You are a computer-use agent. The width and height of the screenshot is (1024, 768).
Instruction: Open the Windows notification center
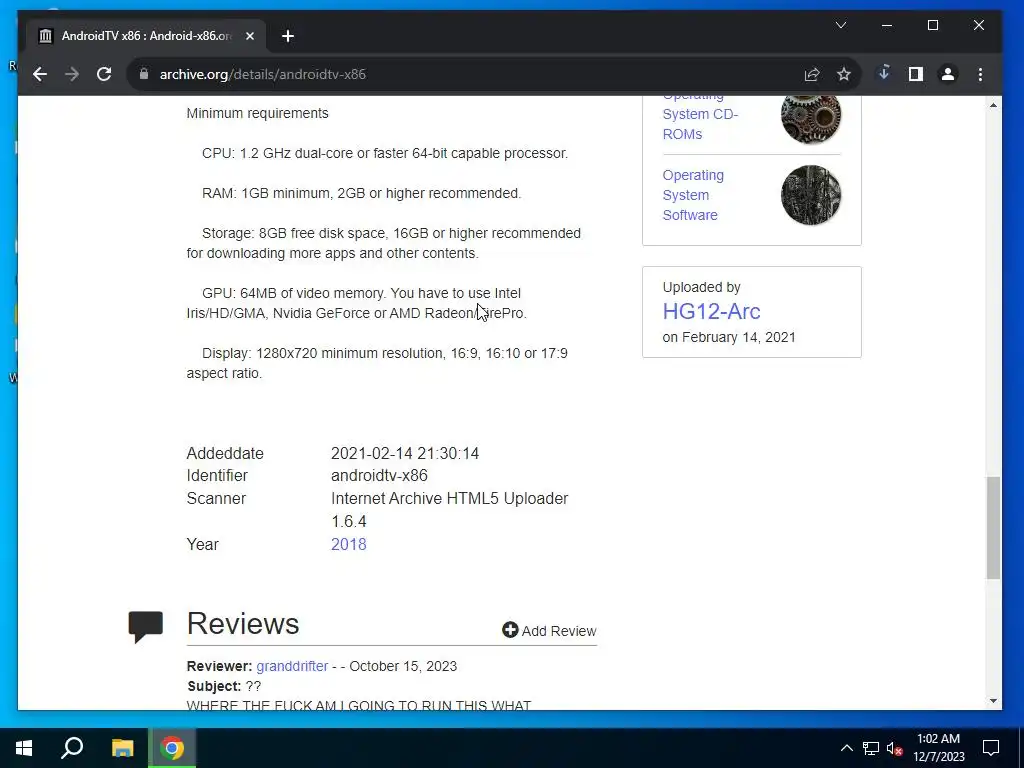tap(991, 748)
